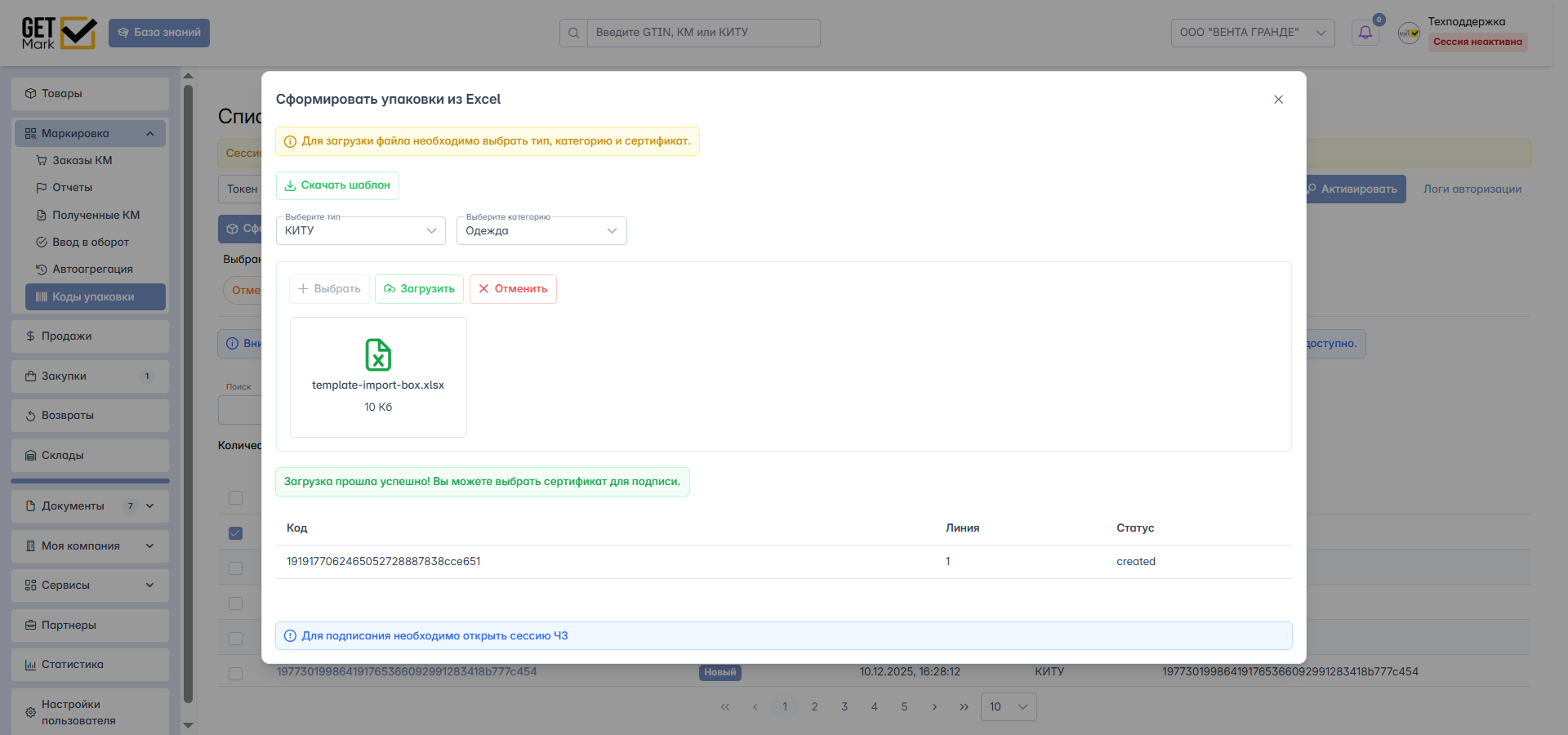Open the Выберите тип dropdown showing КИТУ
Image resolution: width=1568 pixels, height=735 pixels.
click(x=361, y=231)
